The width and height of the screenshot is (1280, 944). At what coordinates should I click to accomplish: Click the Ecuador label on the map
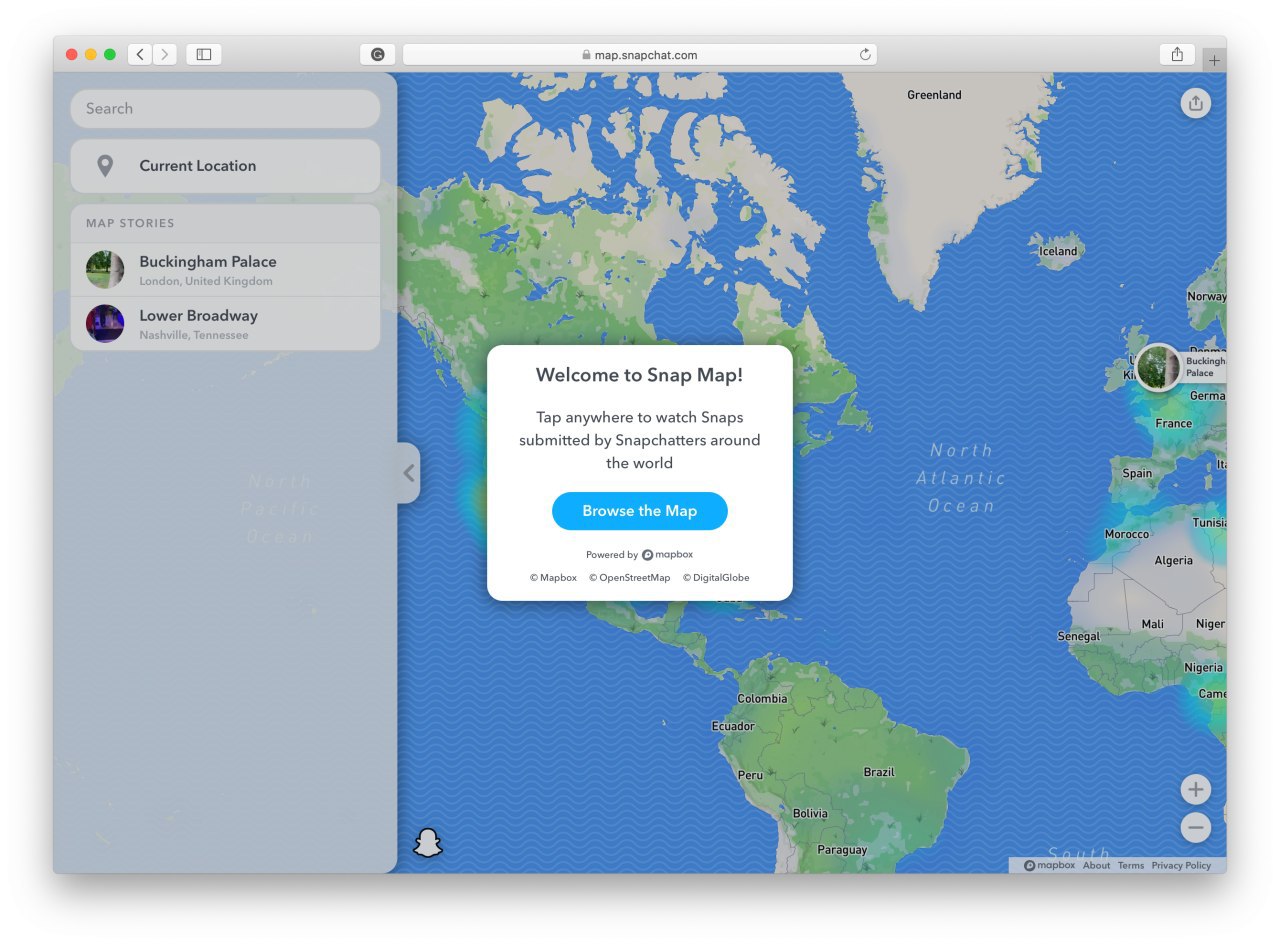[x=733, y=726]
